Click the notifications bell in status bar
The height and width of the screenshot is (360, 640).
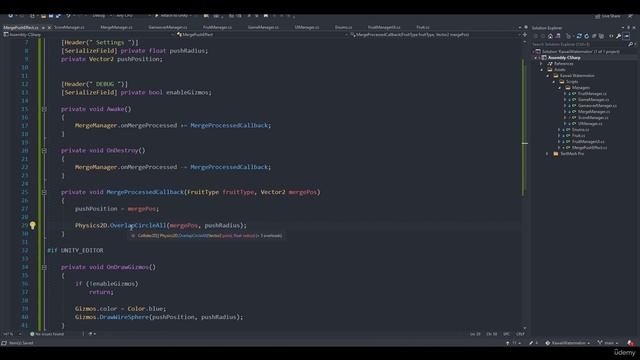pyautogui.click(x=631, y=343)
